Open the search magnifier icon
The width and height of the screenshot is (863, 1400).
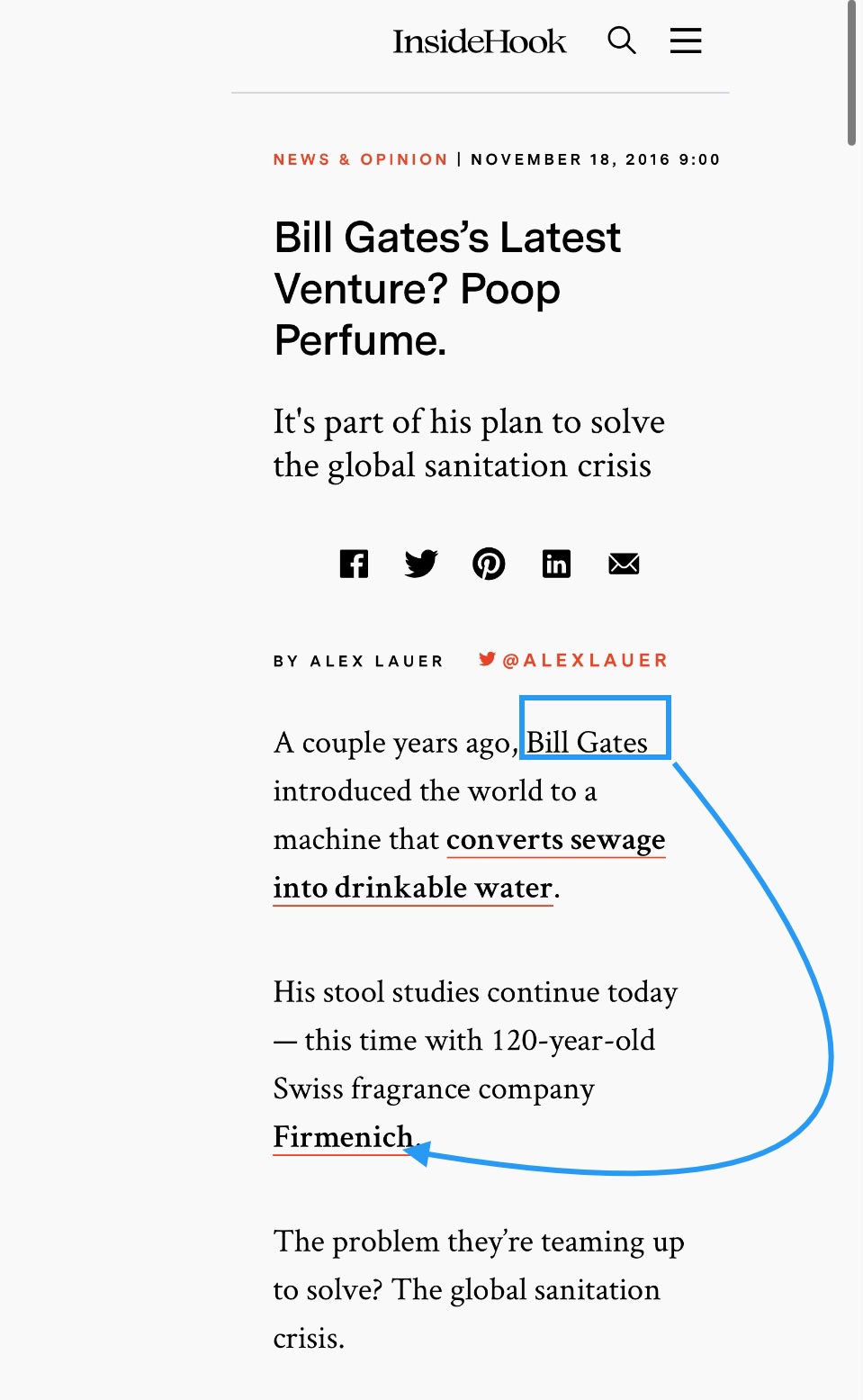coord(622,41)
